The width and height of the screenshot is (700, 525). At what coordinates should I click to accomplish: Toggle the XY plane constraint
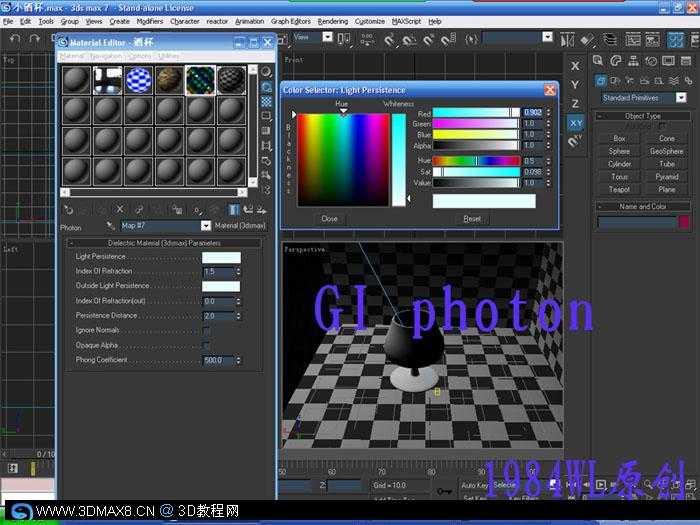coord(575,123)
